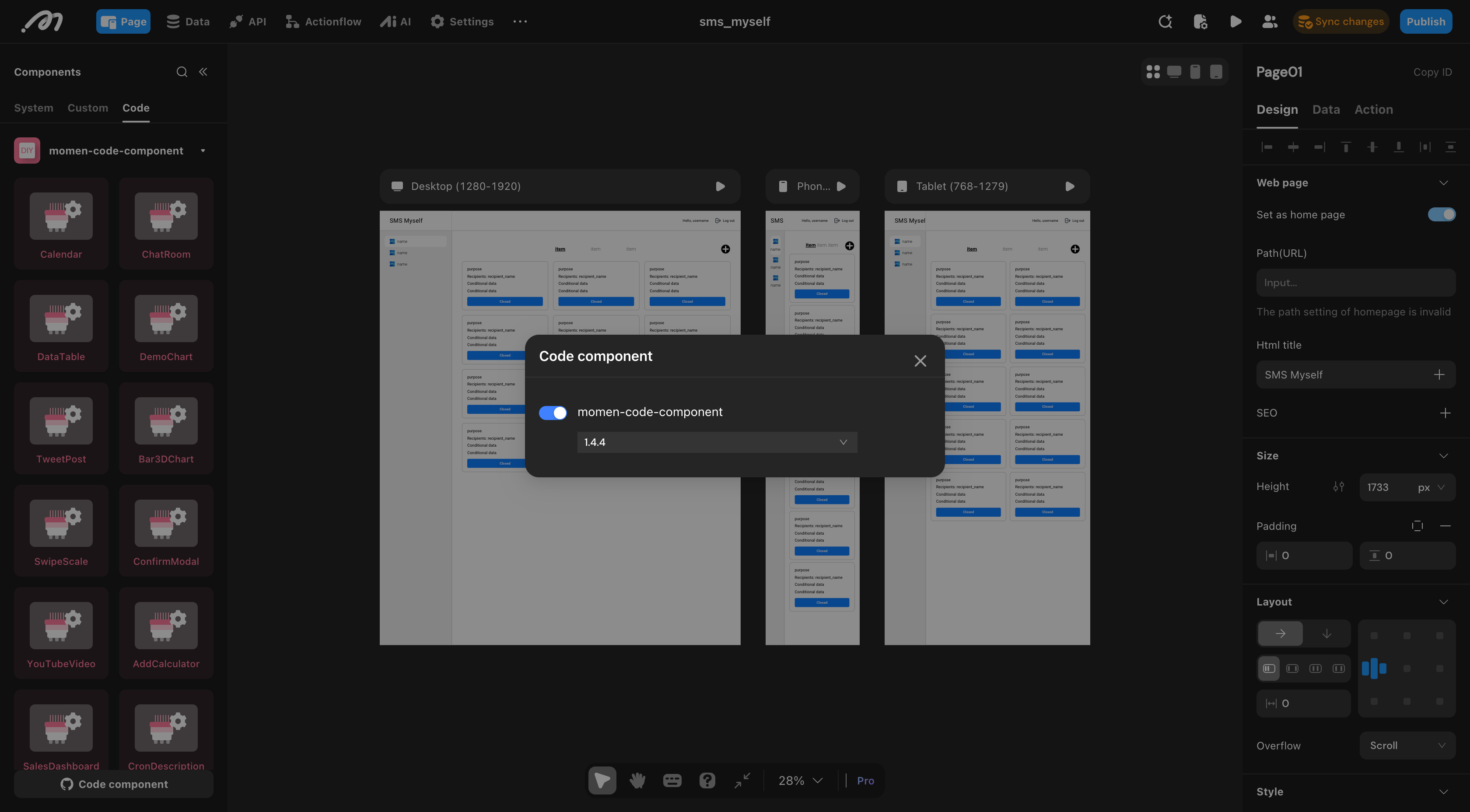Open the Data top menu
The height and width of the screenshot is (812, 1470).
[188, 22]
